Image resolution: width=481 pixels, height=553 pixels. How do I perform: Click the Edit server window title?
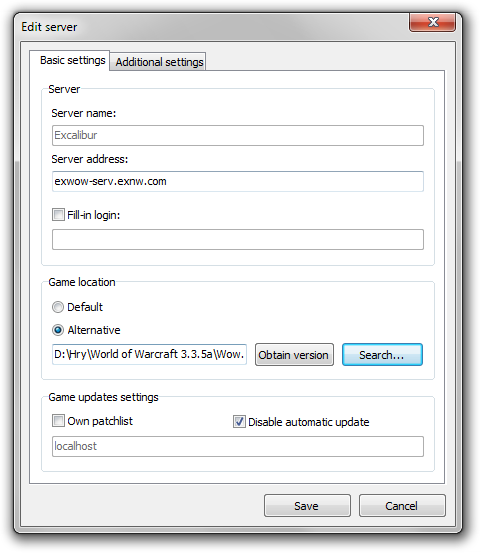coord(49,27)
